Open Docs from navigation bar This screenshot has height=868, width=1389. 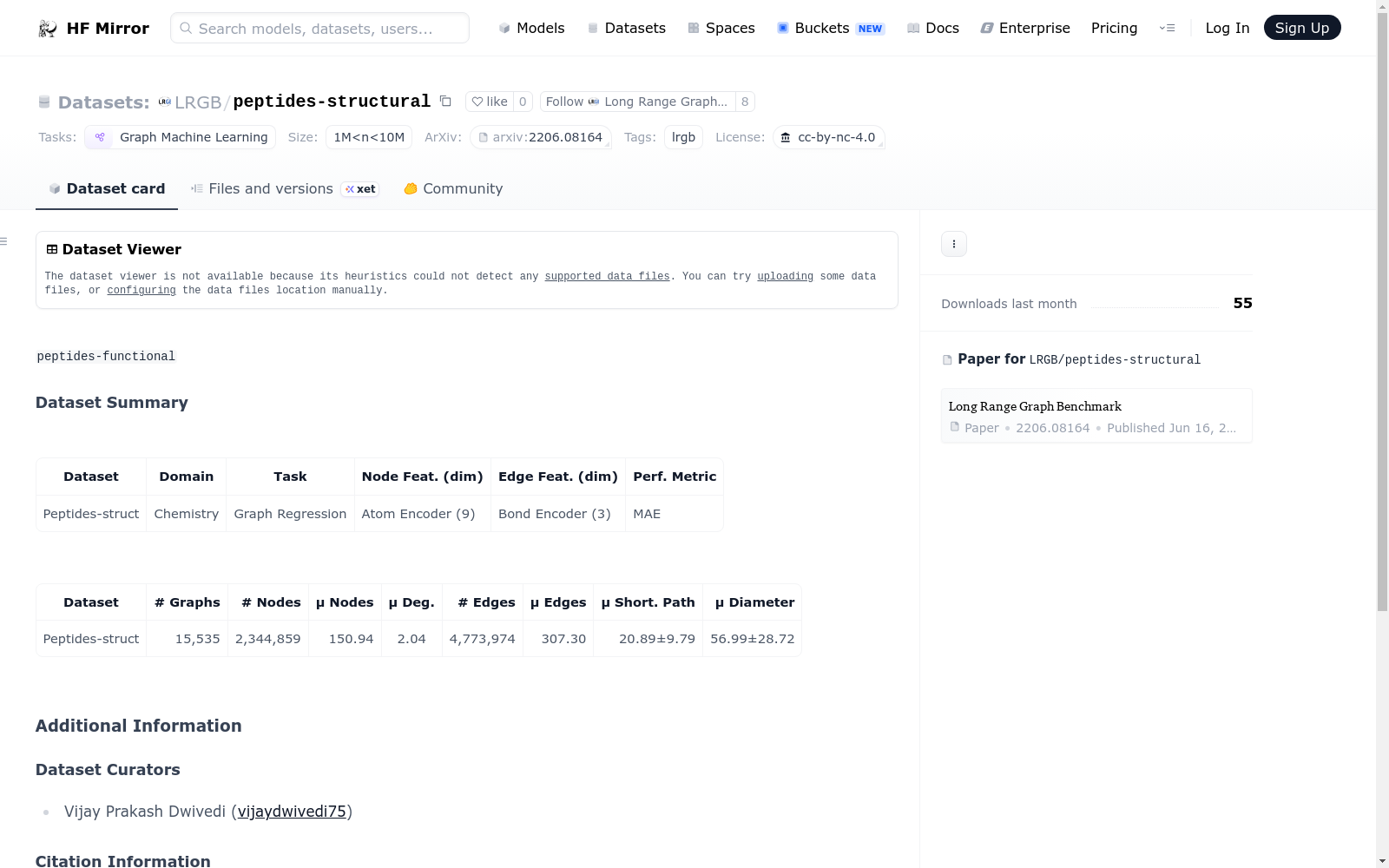pos(933,29)
